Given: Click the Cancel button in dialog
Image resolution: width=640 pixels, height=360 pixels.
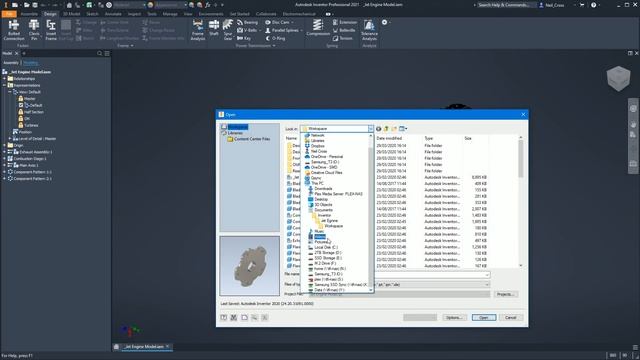Looking at the screenshot, I should tap(511, 318).
